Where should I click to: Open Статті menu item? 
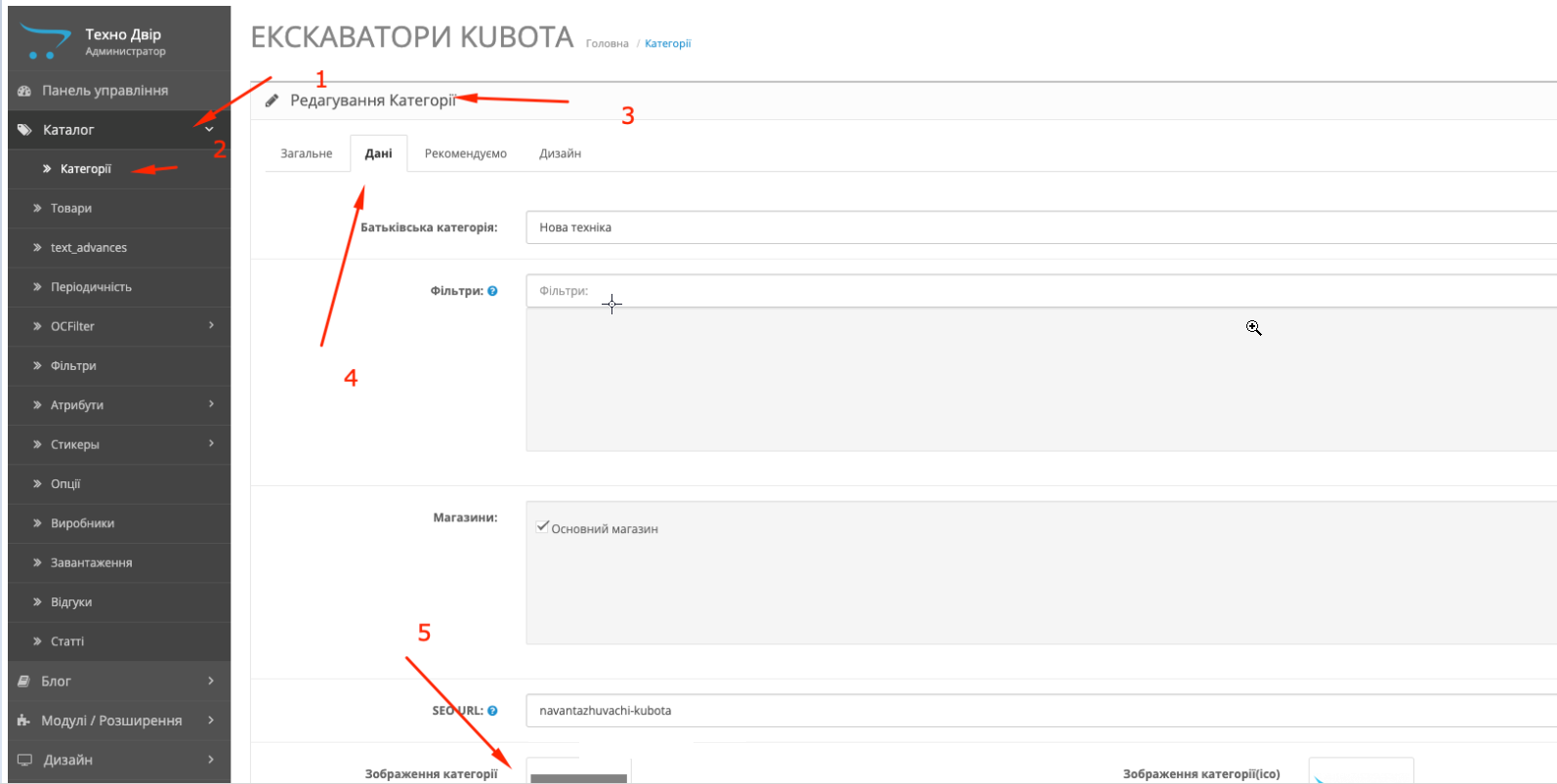pos(119,641)
